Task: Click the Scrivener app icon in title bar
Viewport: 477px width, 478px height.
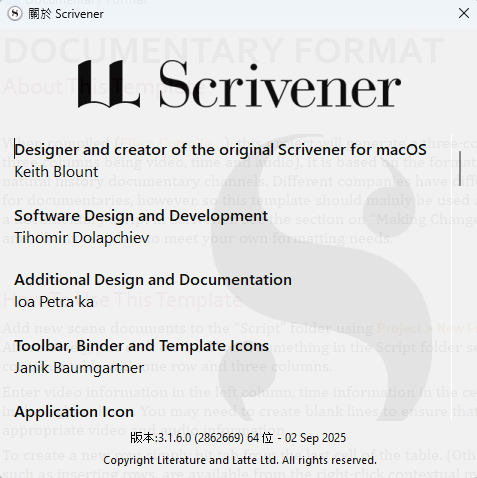Action: tap(15, 14)
